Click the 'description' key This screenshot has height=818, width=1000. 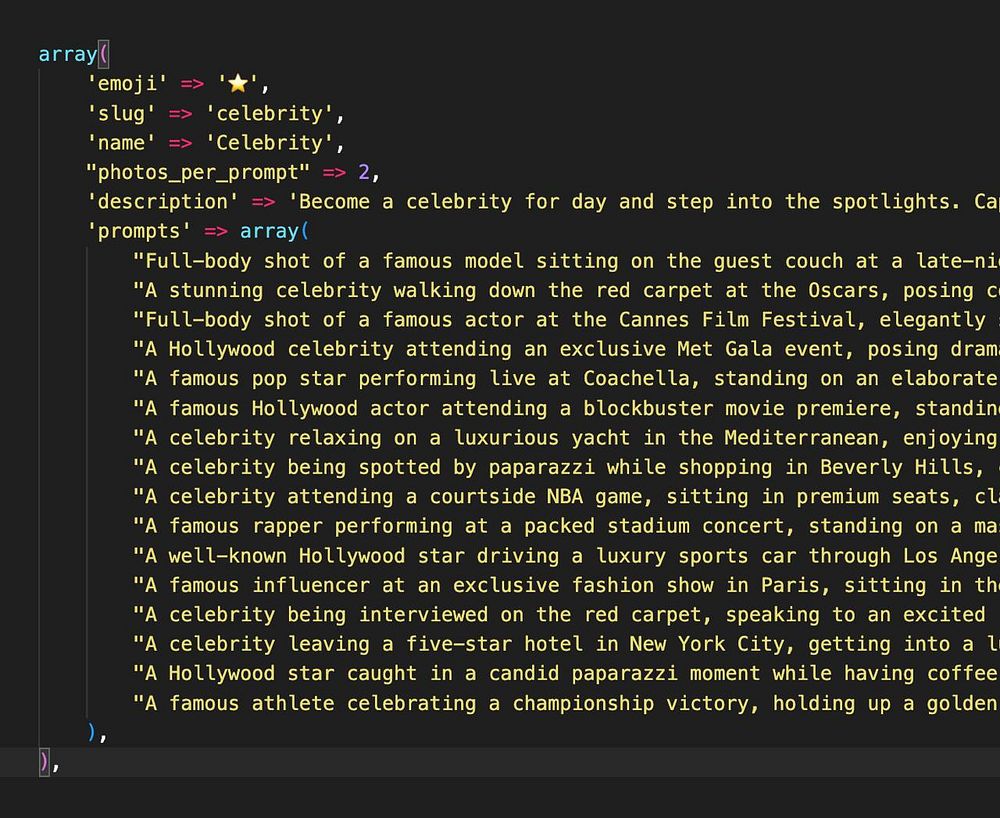[x=163, y=202]
